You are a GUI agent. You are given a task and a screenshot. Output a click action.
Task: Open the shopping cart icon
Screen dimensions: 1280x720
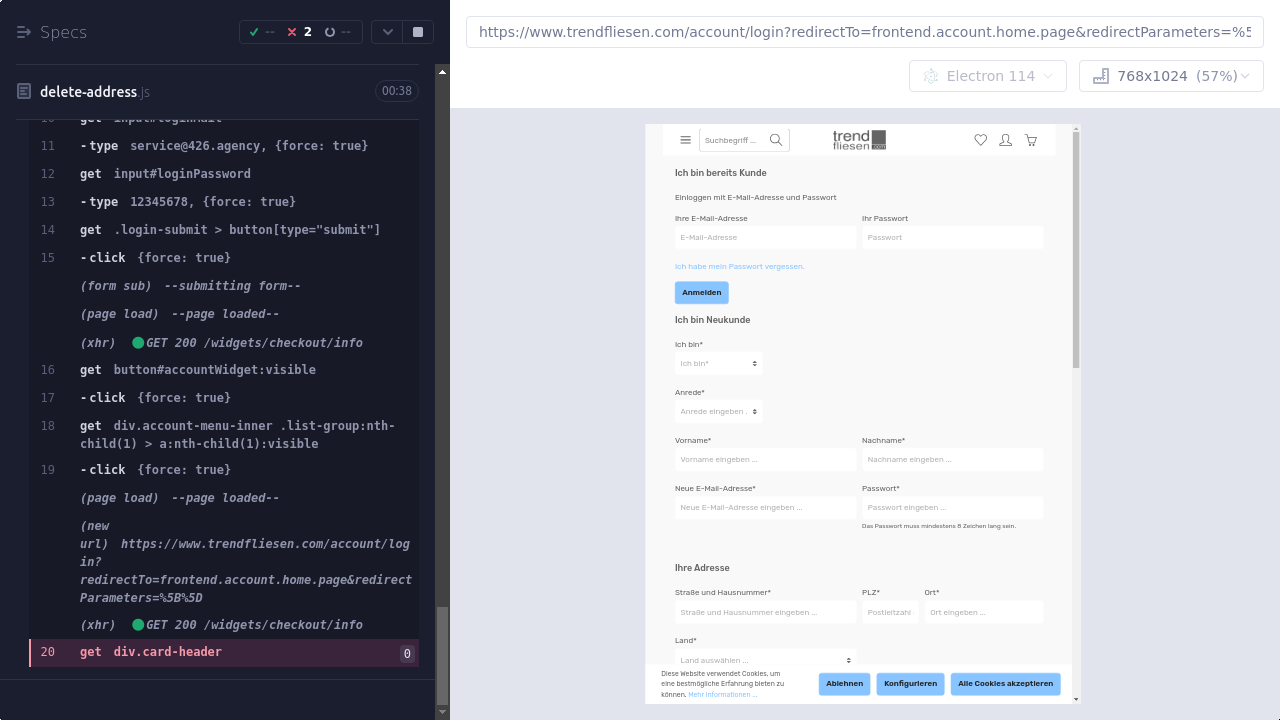coord(1030,140)
